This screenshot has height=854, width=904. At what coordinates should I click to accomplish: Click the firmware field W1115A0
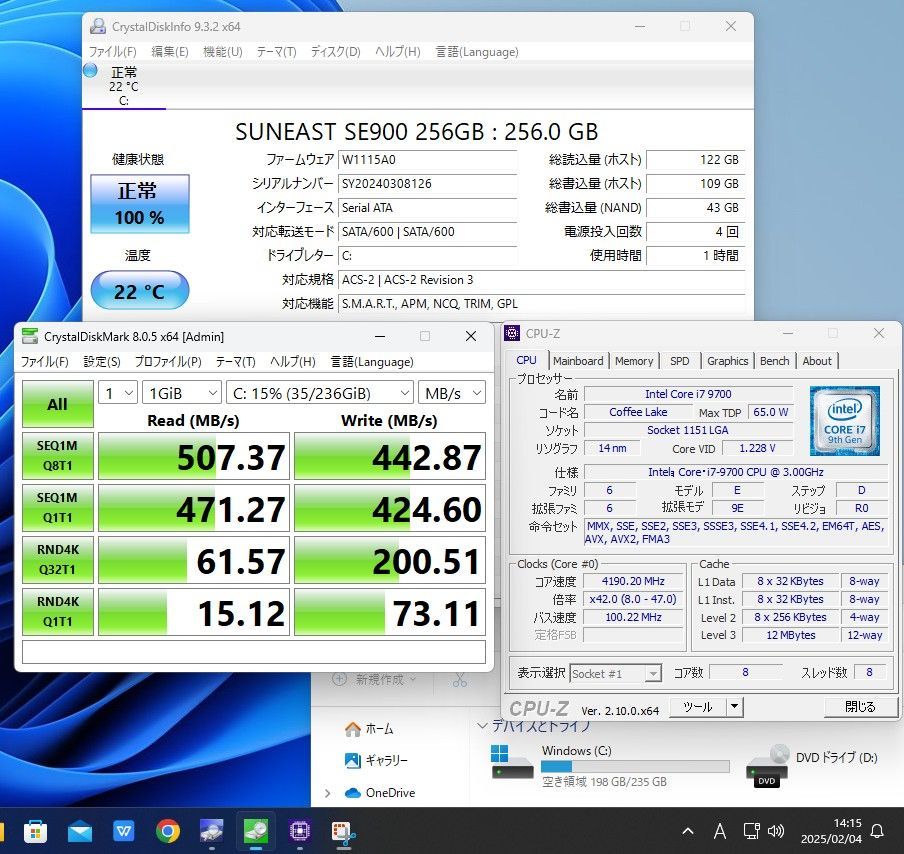[x=427, y=160]
